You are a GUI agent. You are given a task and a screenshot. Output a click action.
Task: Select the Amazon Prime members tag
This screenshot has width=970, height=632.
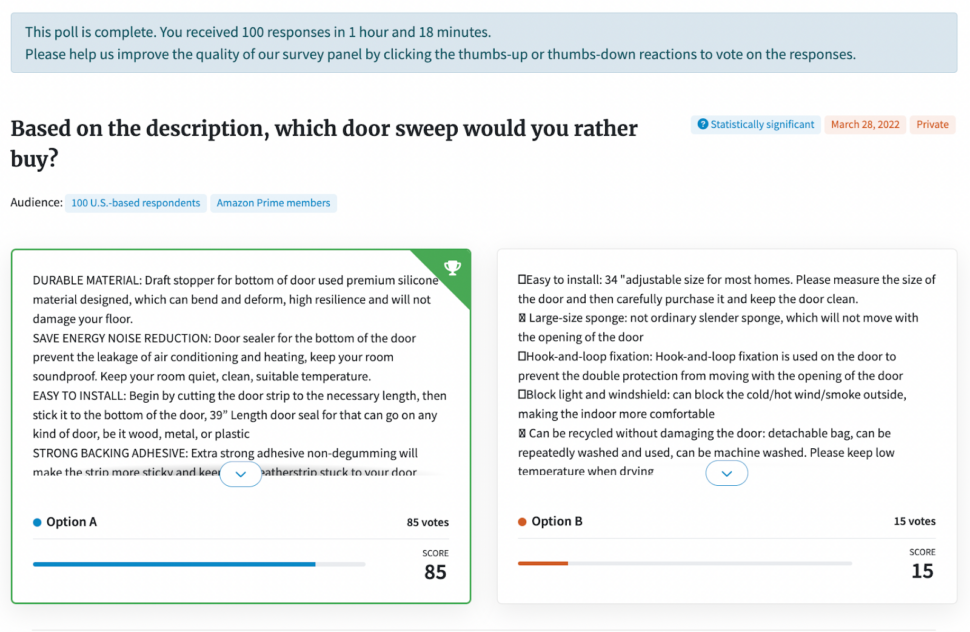point(273,203)
